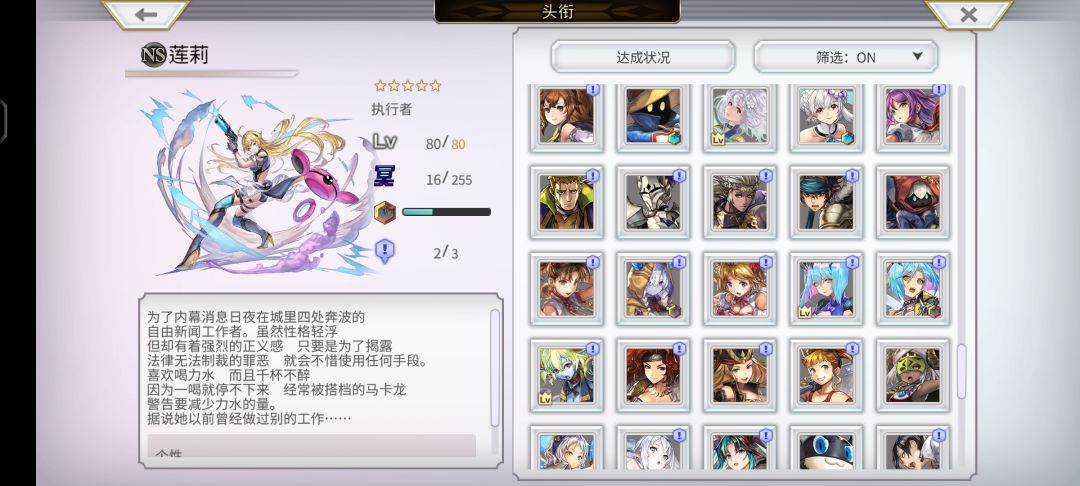
Task: Select the purple-haired girl portrait
Action: click(x=913, y=116)
